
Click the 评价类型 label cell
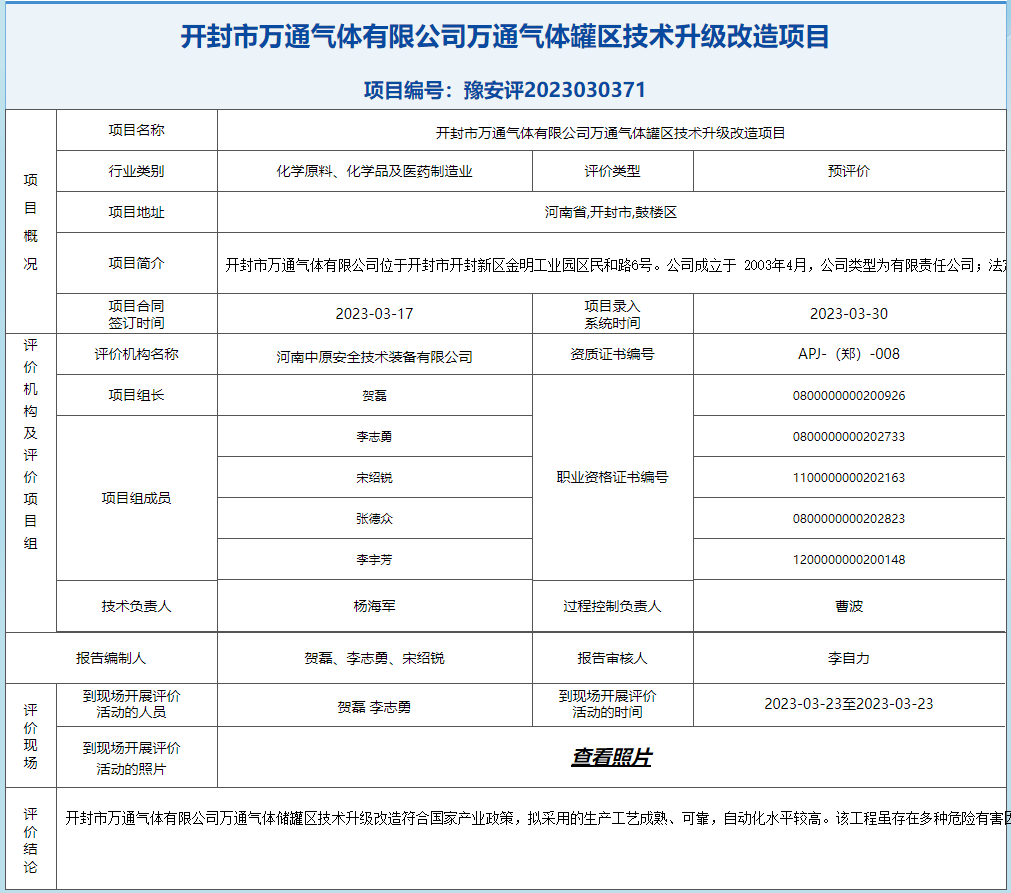click(x=613, y=172)
